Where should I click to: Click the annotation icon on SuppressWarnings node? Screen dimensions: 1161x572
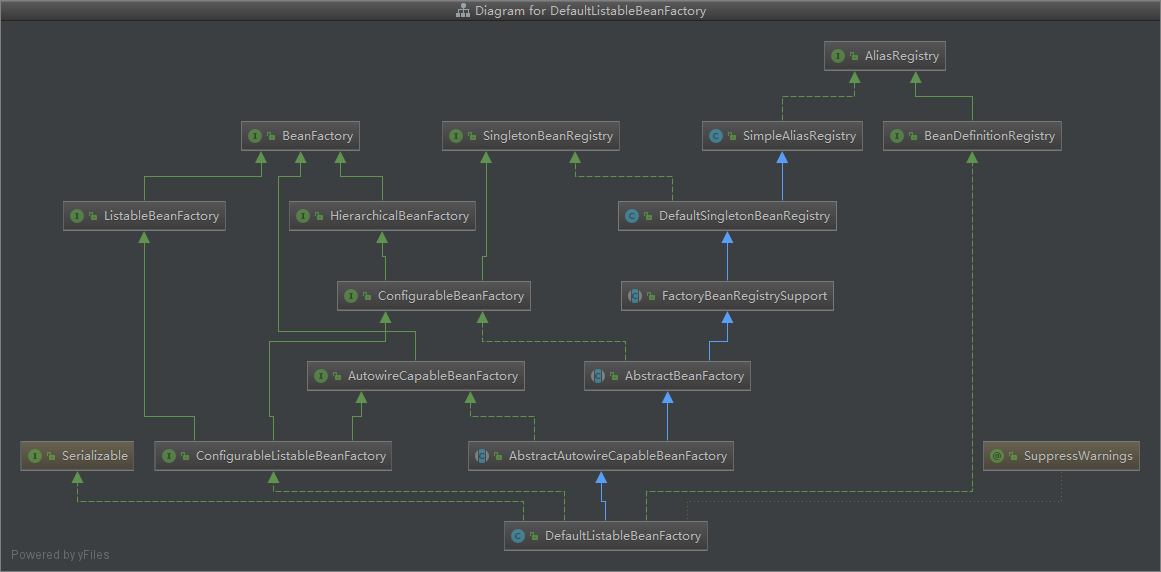click(996, 456)
